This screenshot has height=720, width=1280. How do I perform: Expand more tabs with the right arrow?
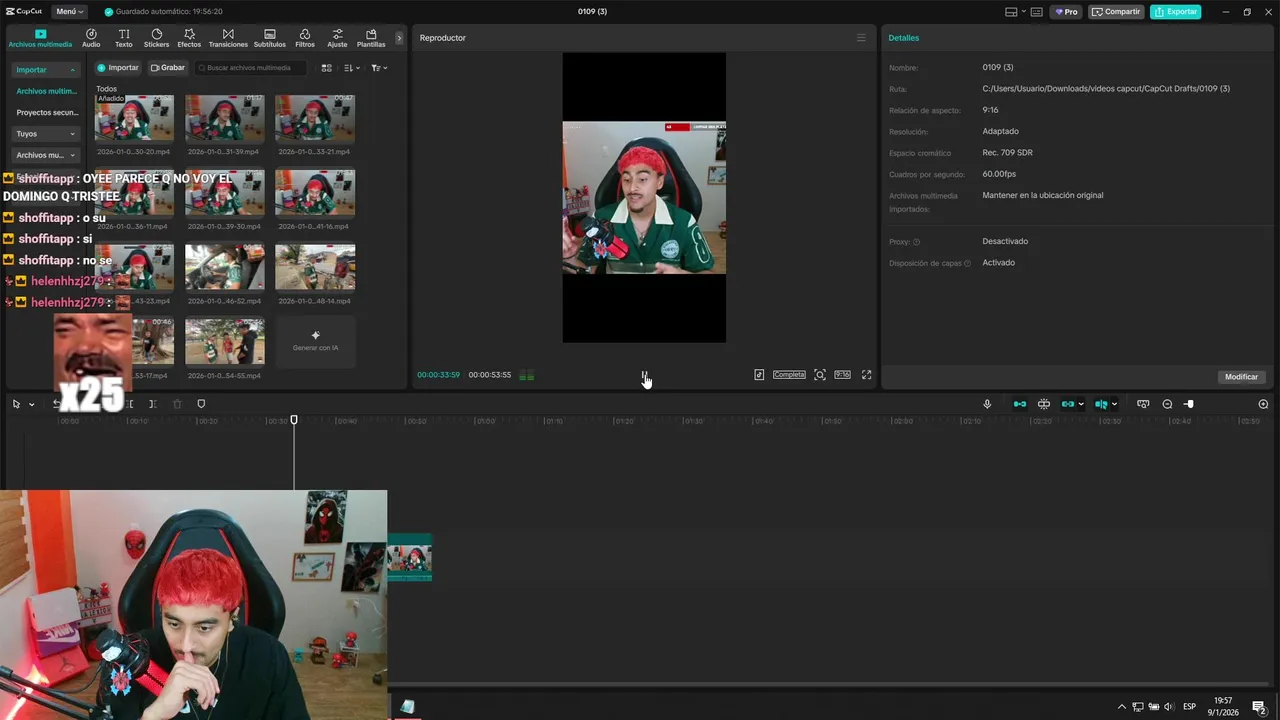coord(399,38)
